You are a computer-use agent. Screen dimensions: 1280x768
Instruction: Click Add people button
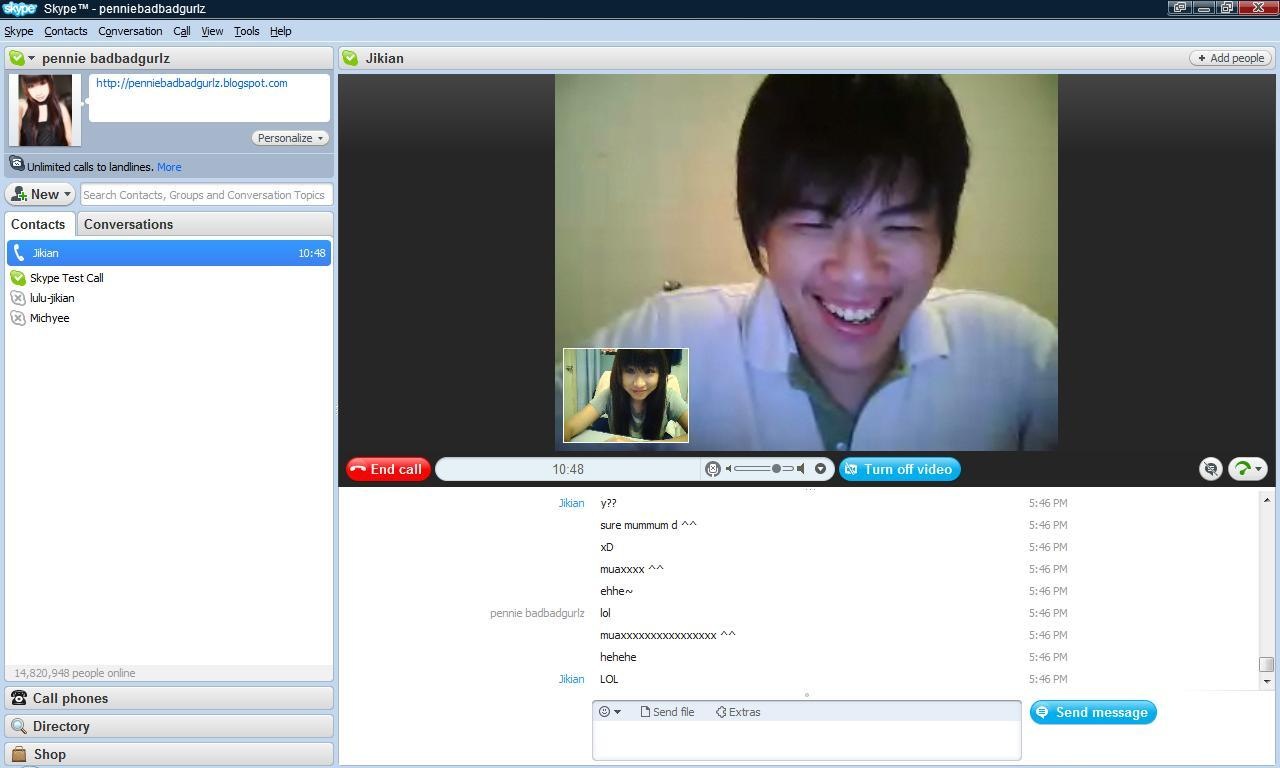click(x=1231, y=58)
